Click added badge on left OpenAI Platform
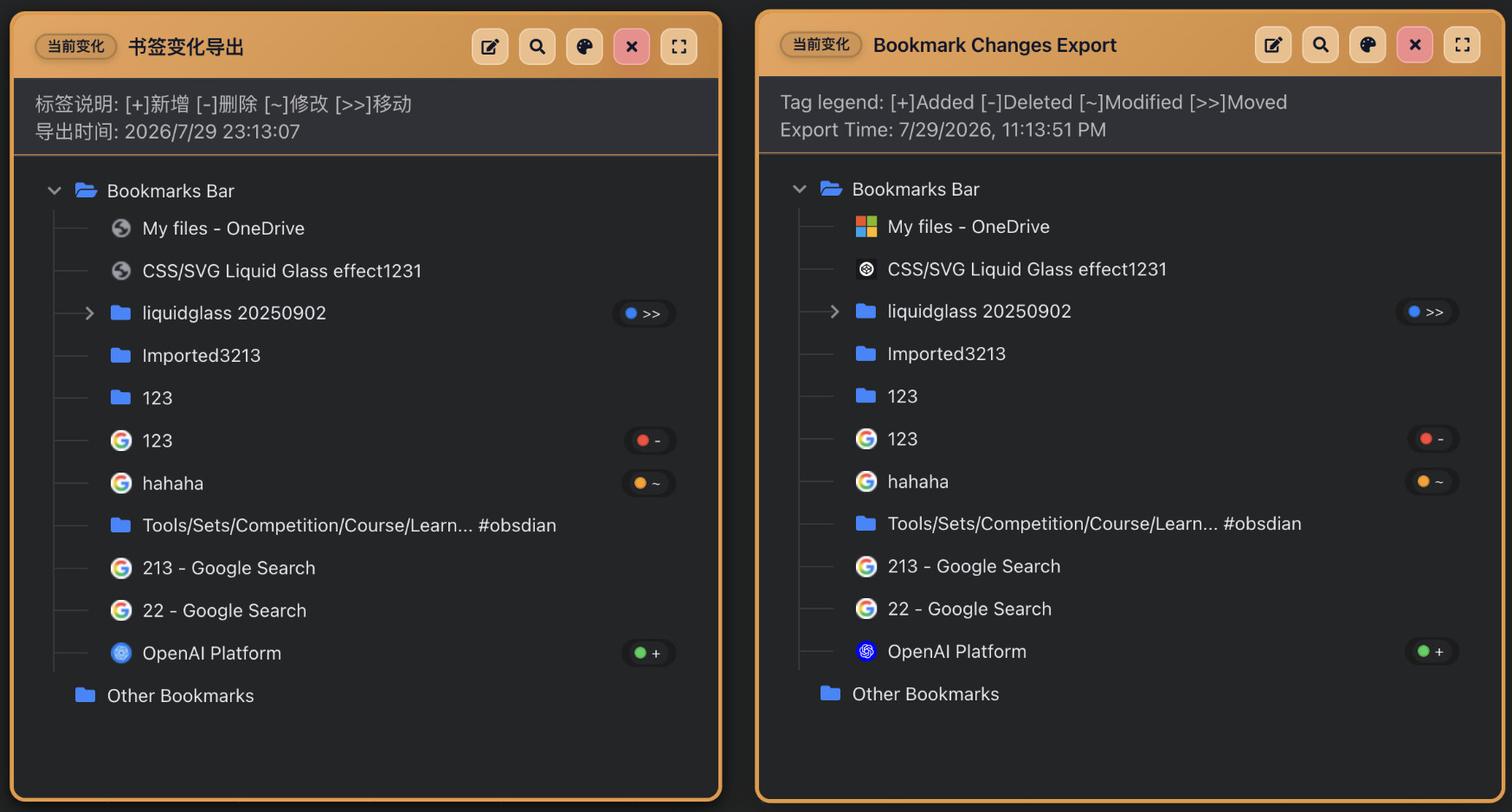Screen dimensions: 1512x812 [648, 653]
